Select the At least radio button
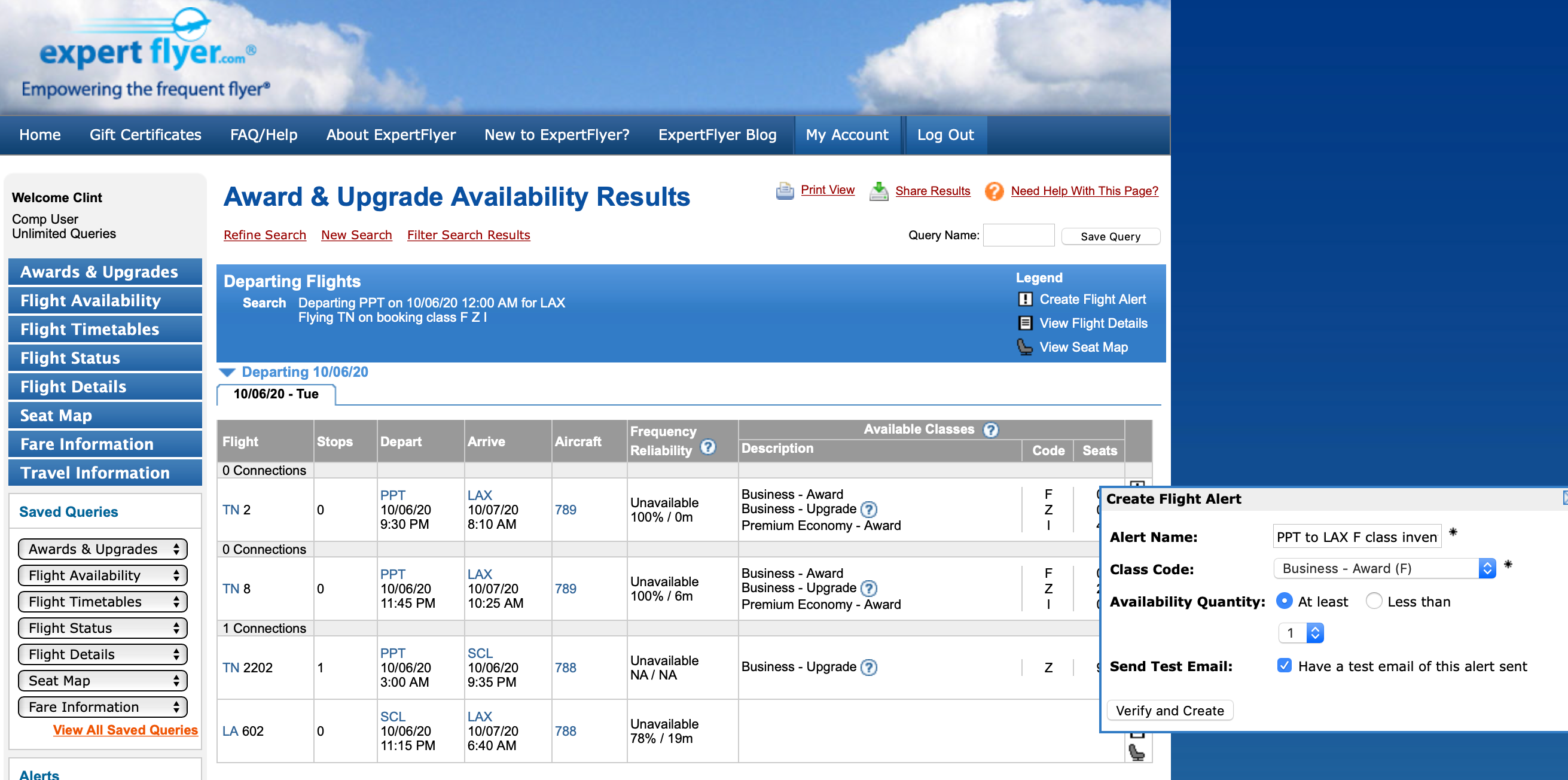Image resolution: width=1568 pixels, height=780 pixels. pyautogui.click(x=1284, y=601)
